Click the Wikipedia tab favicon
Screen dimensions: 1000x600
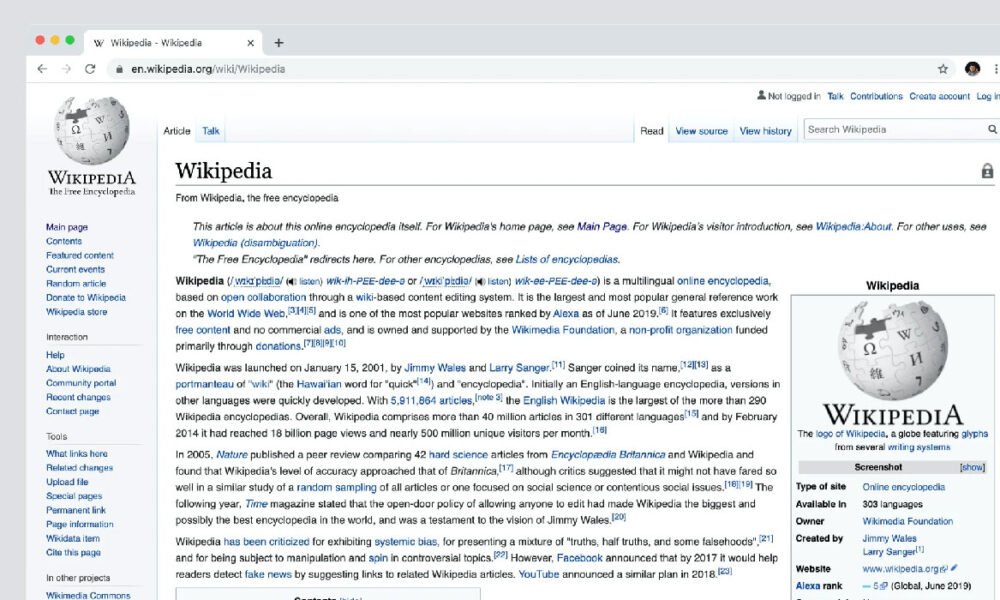99,43
